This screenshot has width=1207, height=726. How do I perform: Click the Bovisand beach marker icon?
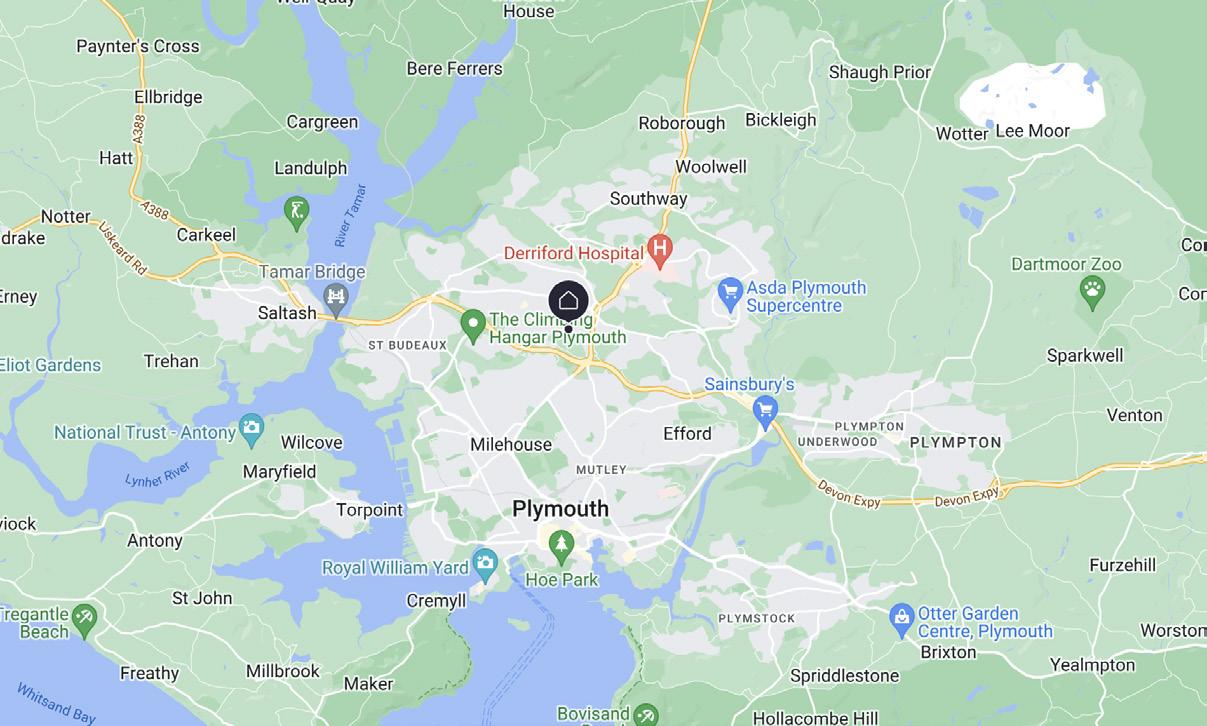(646, 716)
